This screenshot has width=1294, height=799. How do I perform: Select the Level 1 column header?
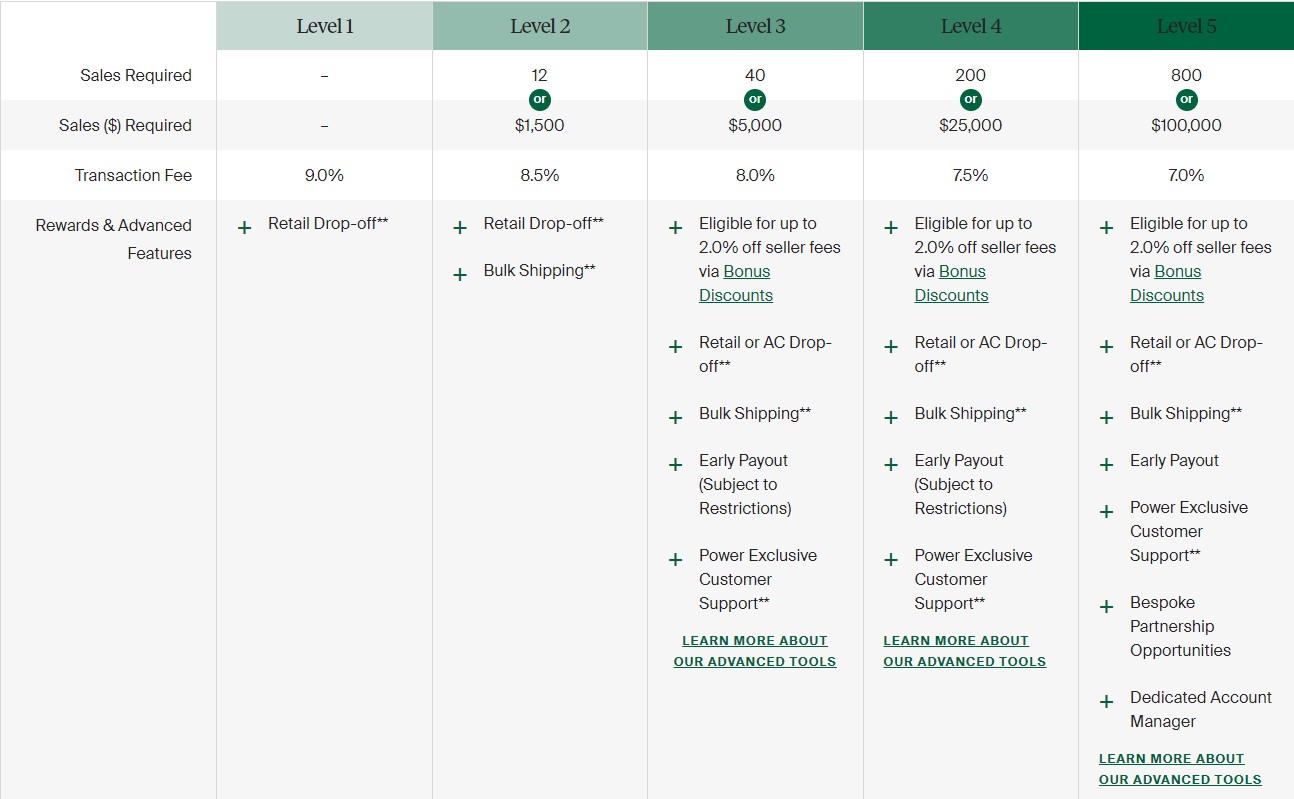325,26
